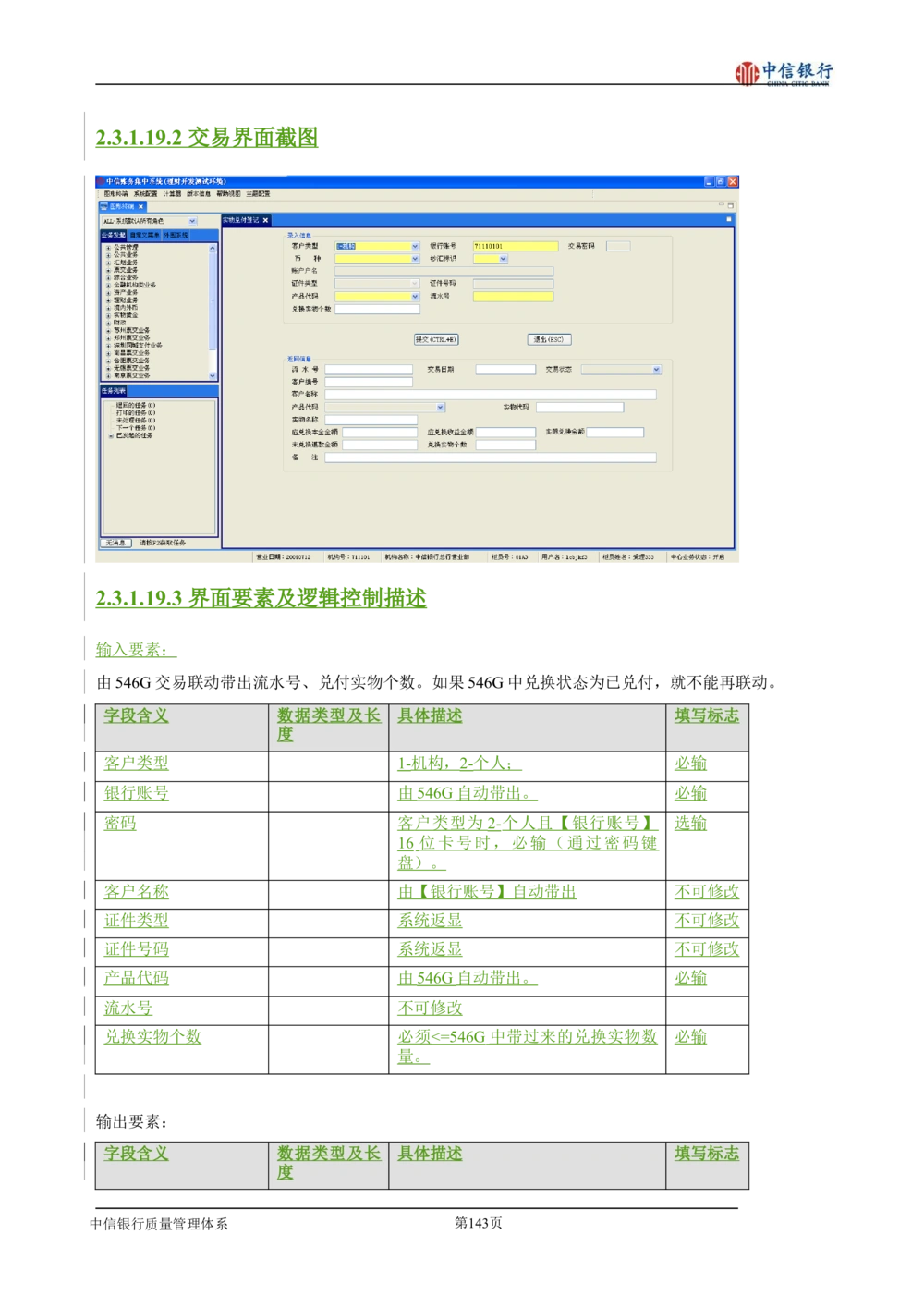Open the 客户类型 dropdown

[415, 247]
